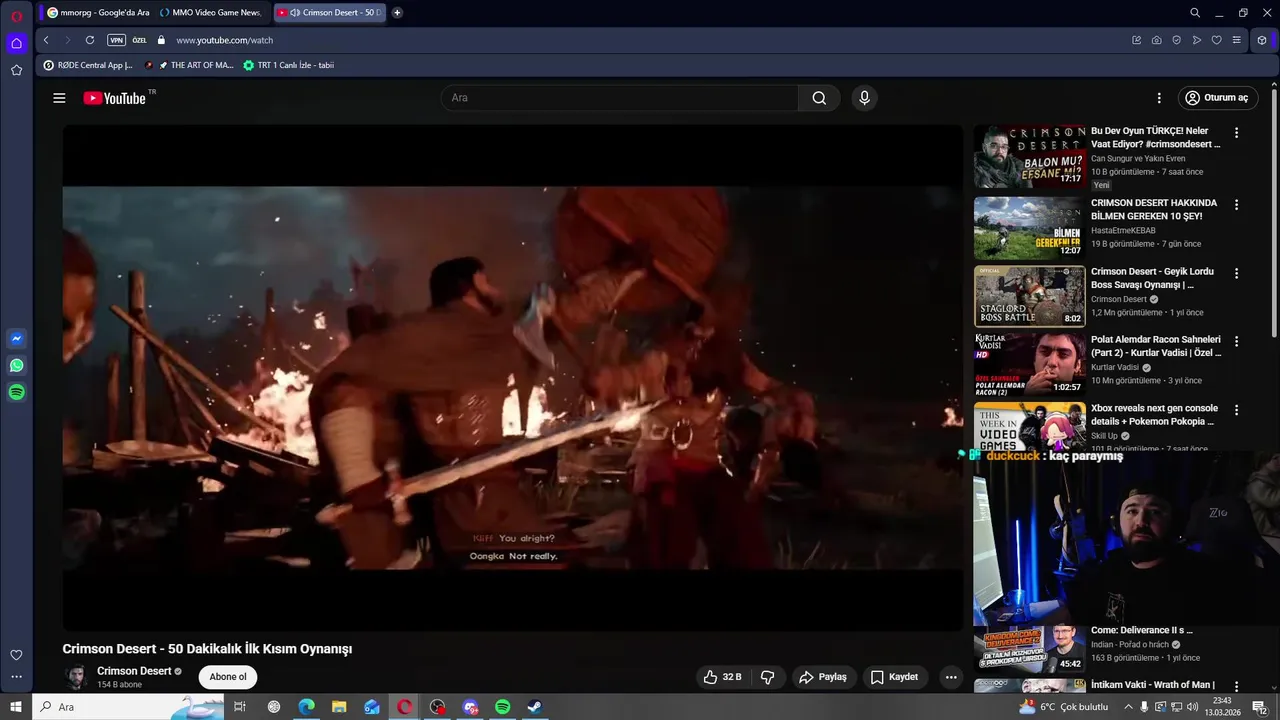Open the edit page icon in address bar
This screenshot has height=720, width=1280.
point(1136,40)
